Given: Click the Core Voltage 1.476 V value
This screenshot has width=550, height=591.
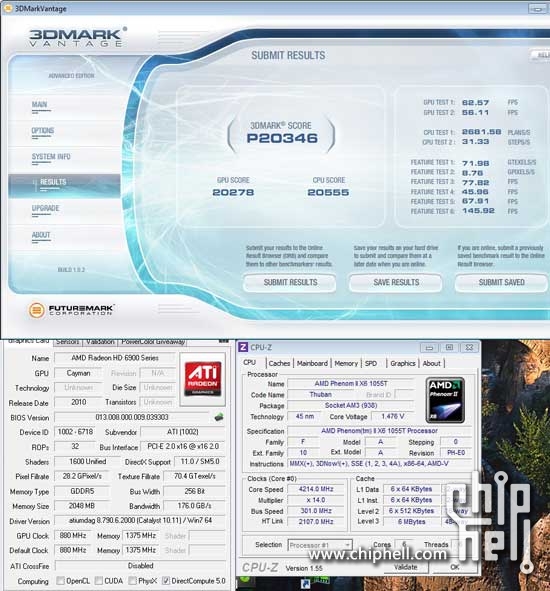Looking at the screenshot, I should point(393,416).
